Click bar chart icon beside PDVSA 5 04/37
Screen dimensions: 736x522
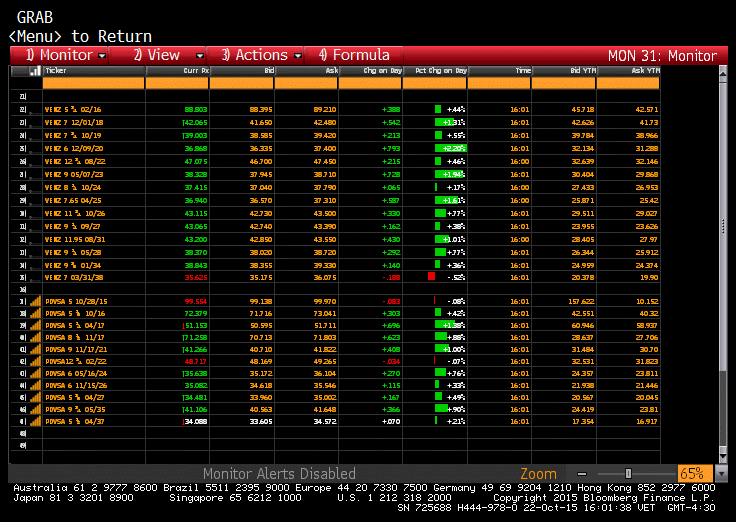(35, 421)
